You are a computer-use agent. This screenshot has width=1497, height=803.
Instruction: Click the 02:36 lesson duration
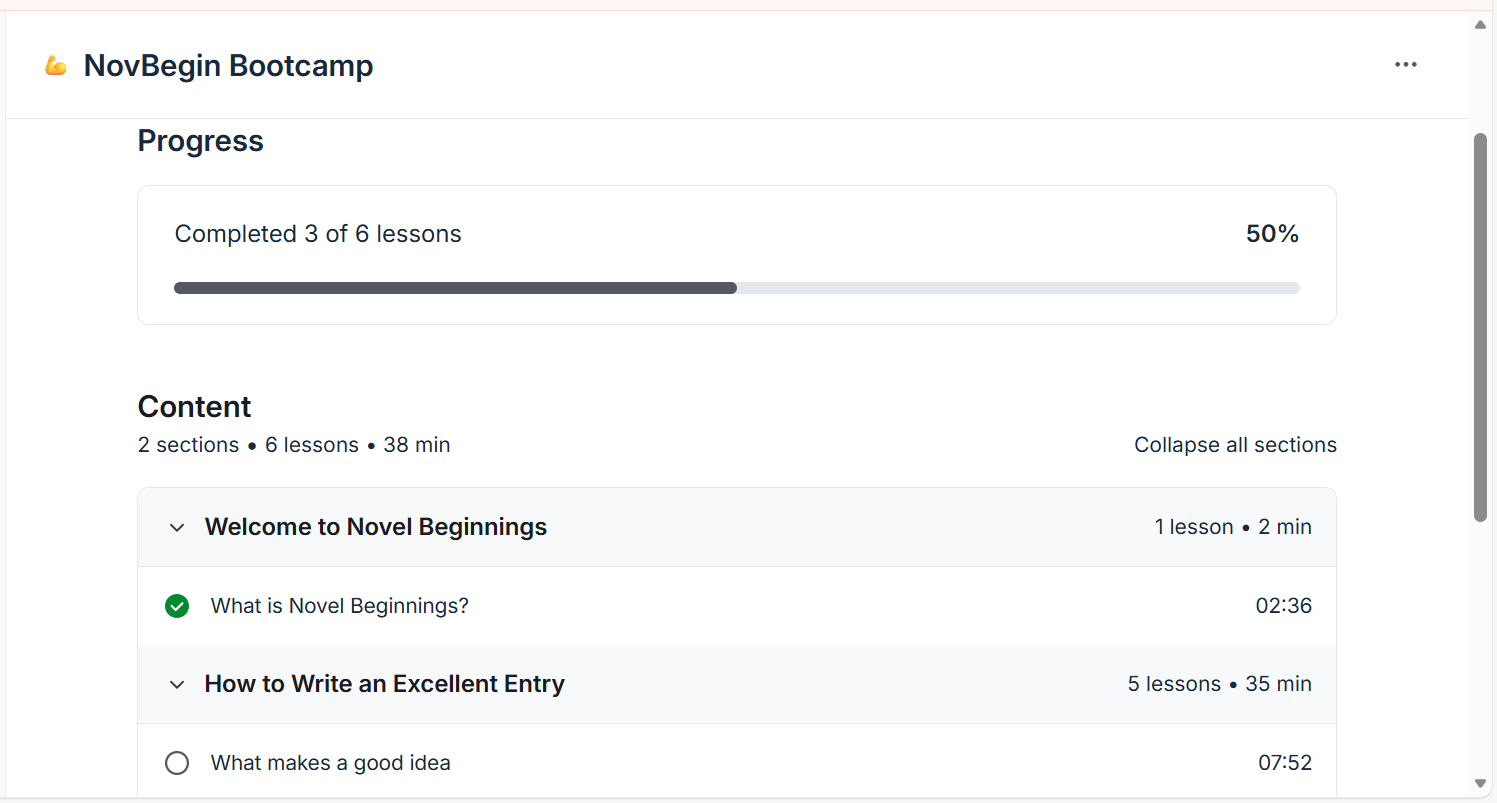pyautogui.click(x=1284, y=606)
